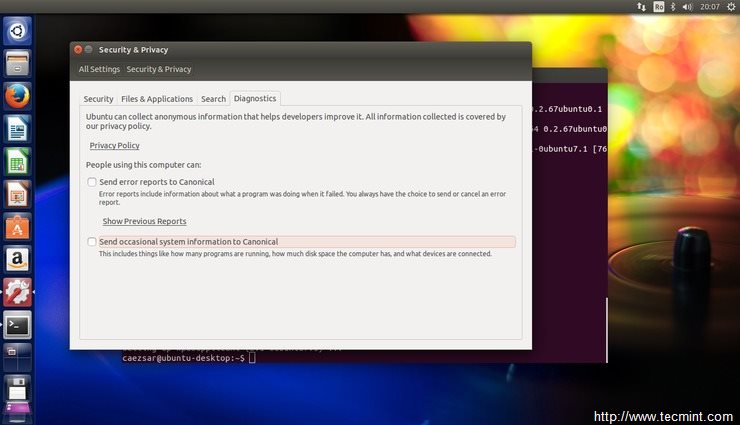Click the Terminal window scrollbar

tap(606, 330)
